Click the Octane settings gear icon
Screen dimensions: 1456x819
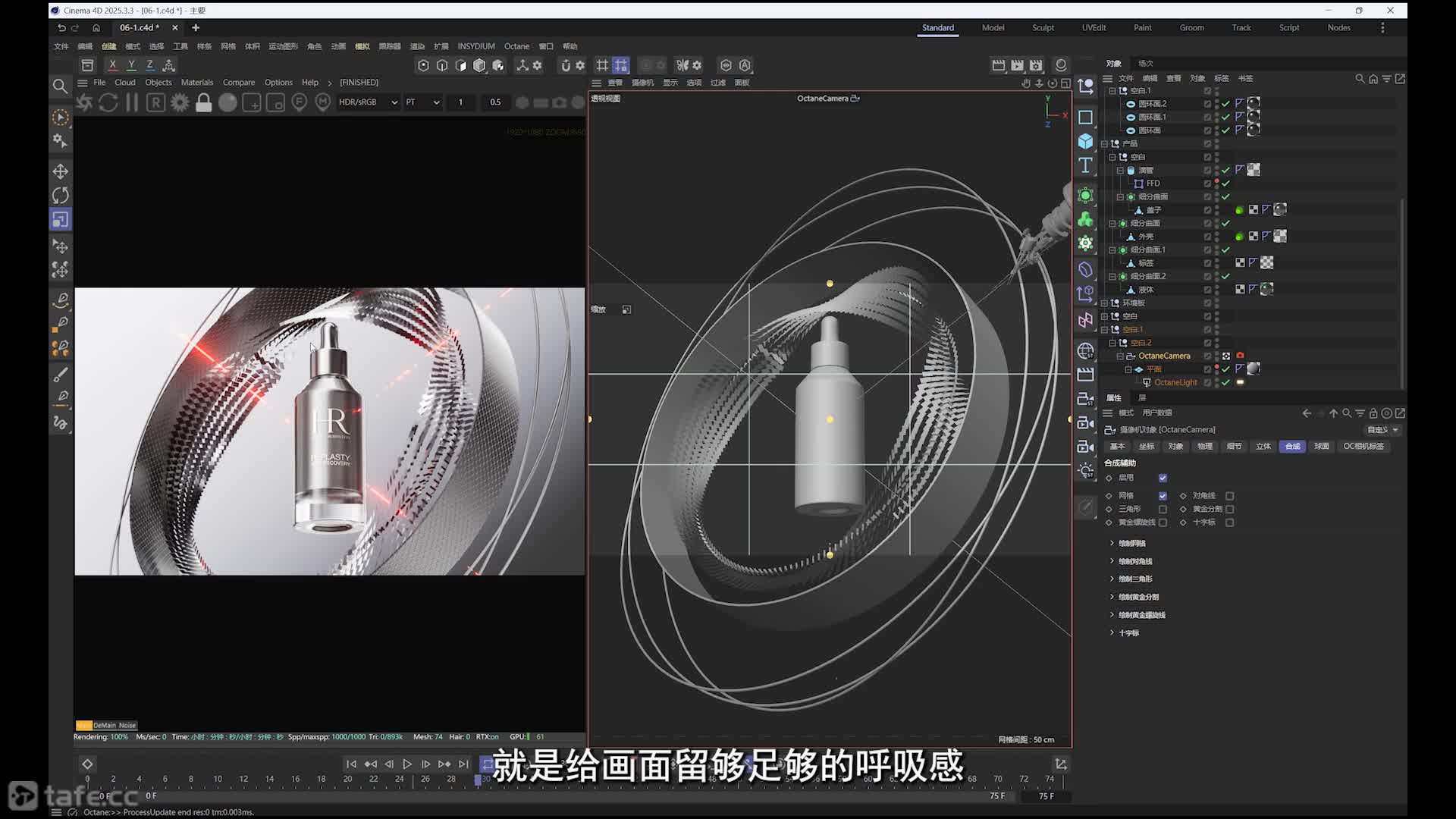(x=180, y=102)
